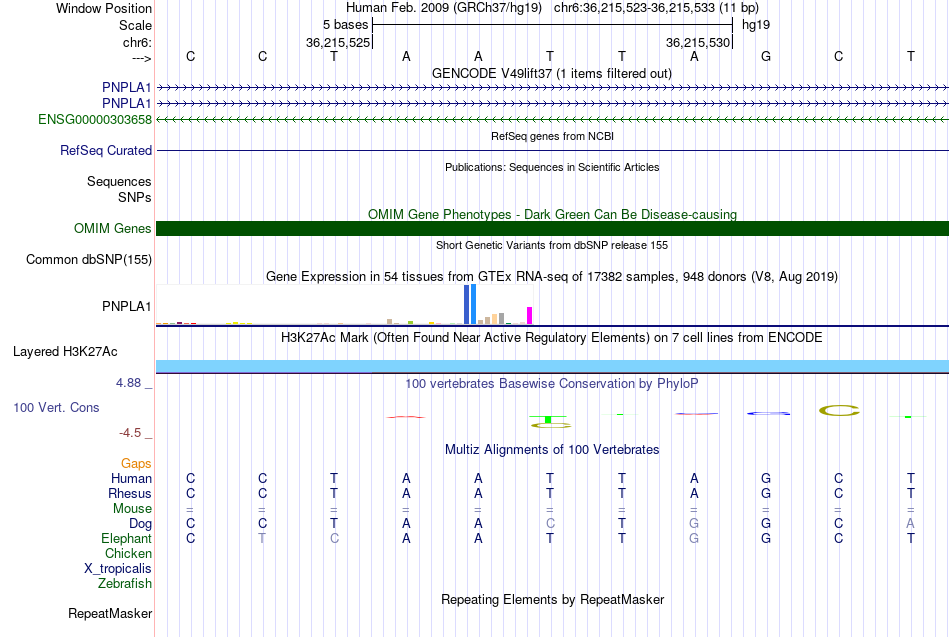Click the green ENSG00000303658 transcript arrow line
This screenshot has height=637, width=950.
point(552,119)
